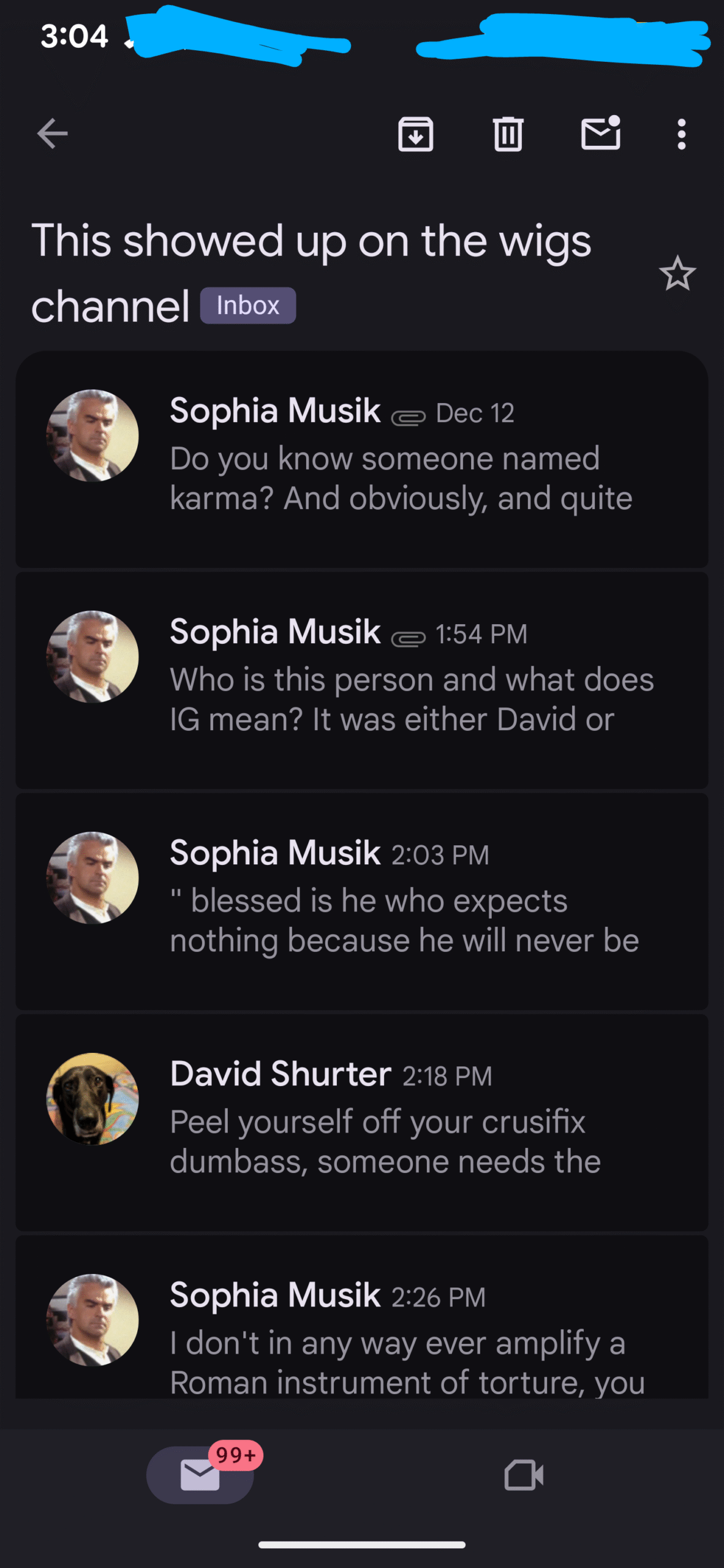Switch to the Meet video tab
Viewport: 724px width, 1568px height.
(x=524, y=1475)
